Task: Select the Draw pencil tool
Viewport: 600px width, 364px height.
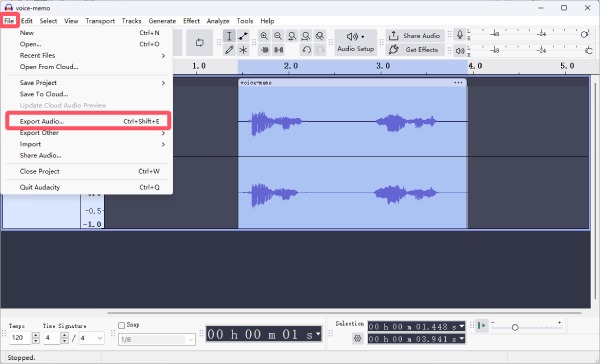Action: [x=229, y=50]
